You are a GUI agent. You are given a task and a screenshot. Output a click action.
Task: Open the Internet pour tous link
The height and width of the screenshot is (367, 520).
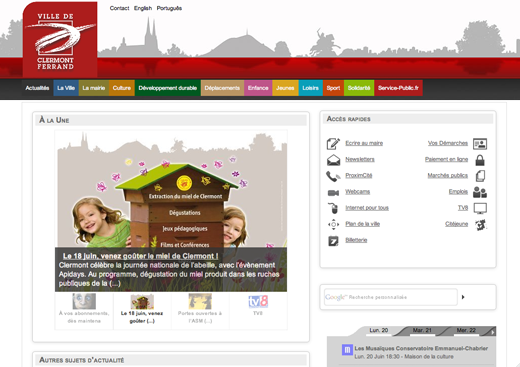367,208
